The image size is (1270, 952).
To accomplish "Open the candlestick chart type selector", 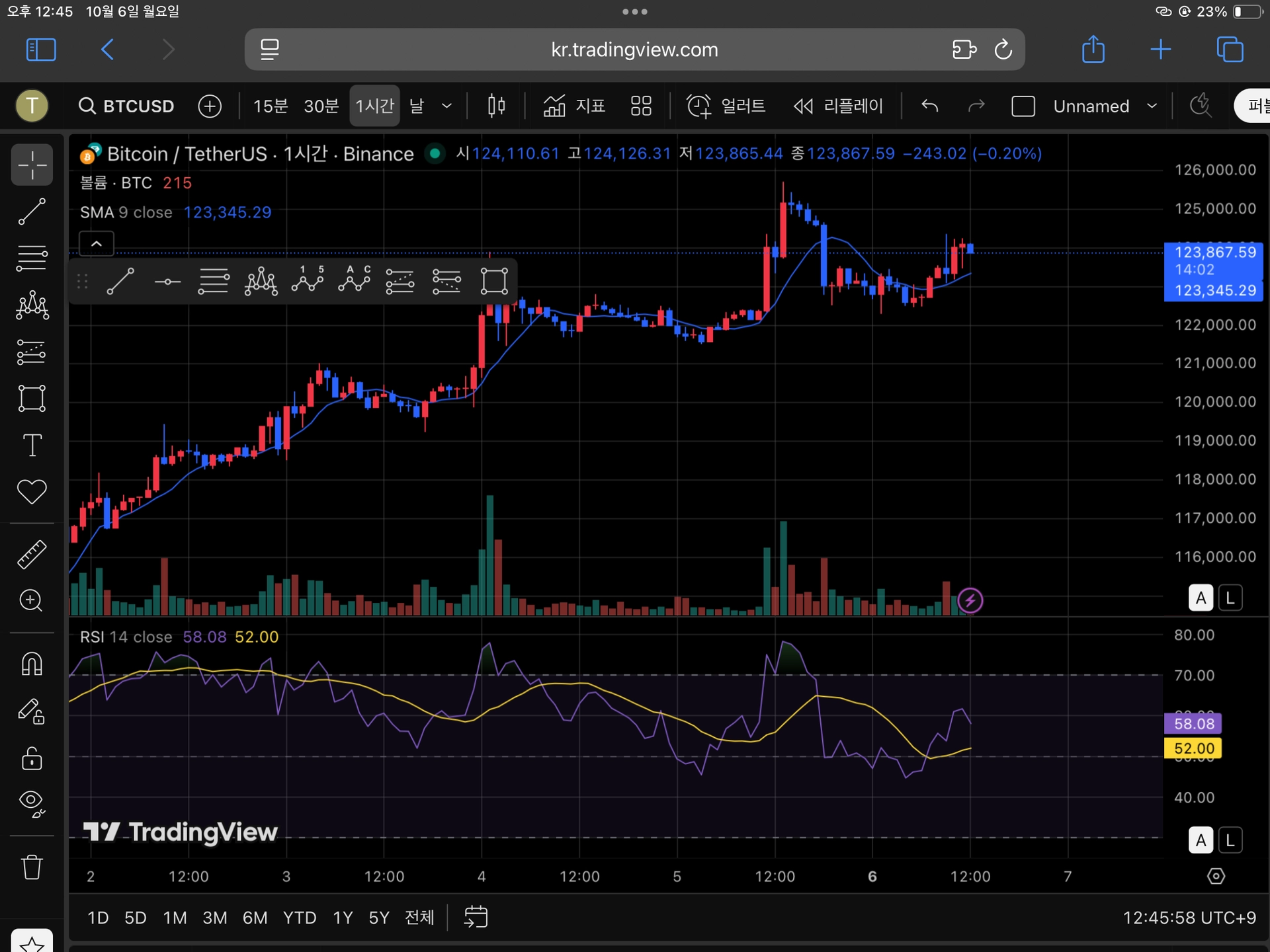I will pyautogui.click(x=496, y=106).
